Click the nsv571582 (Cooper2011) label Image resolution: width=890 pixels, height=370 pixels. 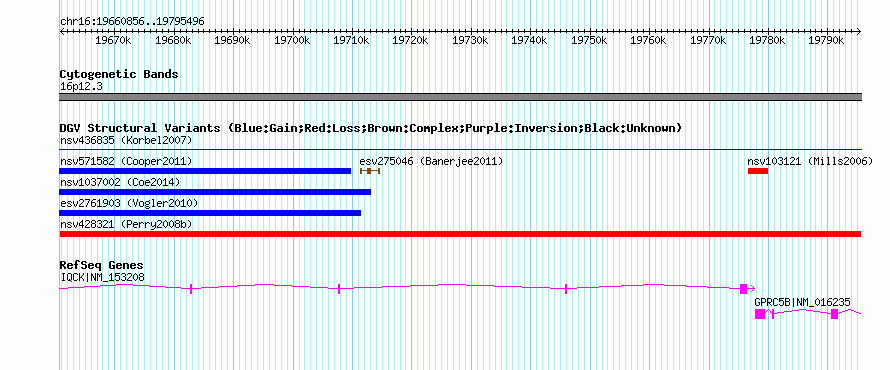click(x=126, y=162)
